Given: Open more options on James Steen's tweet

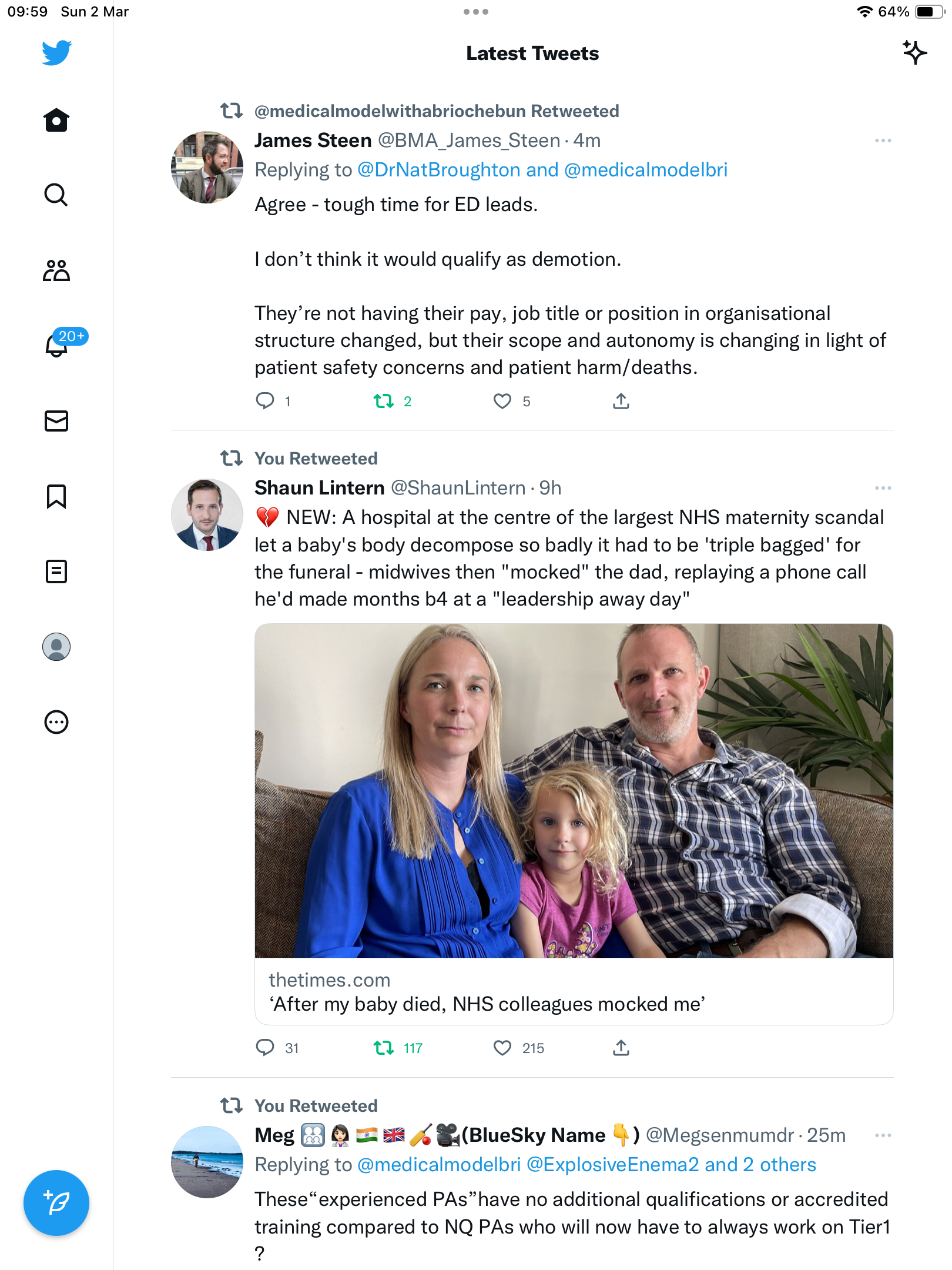Looking at the screenshot, I should 883,141.
